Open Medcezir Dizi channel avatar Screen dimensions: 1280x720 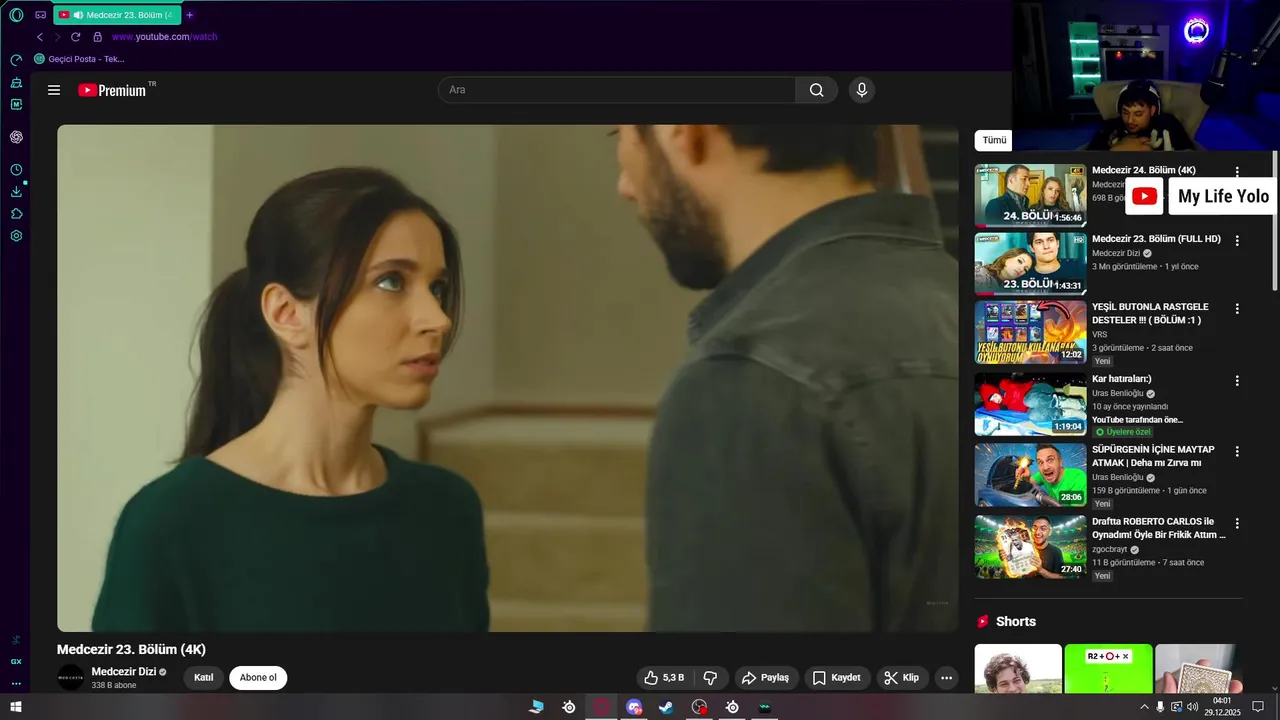click(x=71, y=677)
